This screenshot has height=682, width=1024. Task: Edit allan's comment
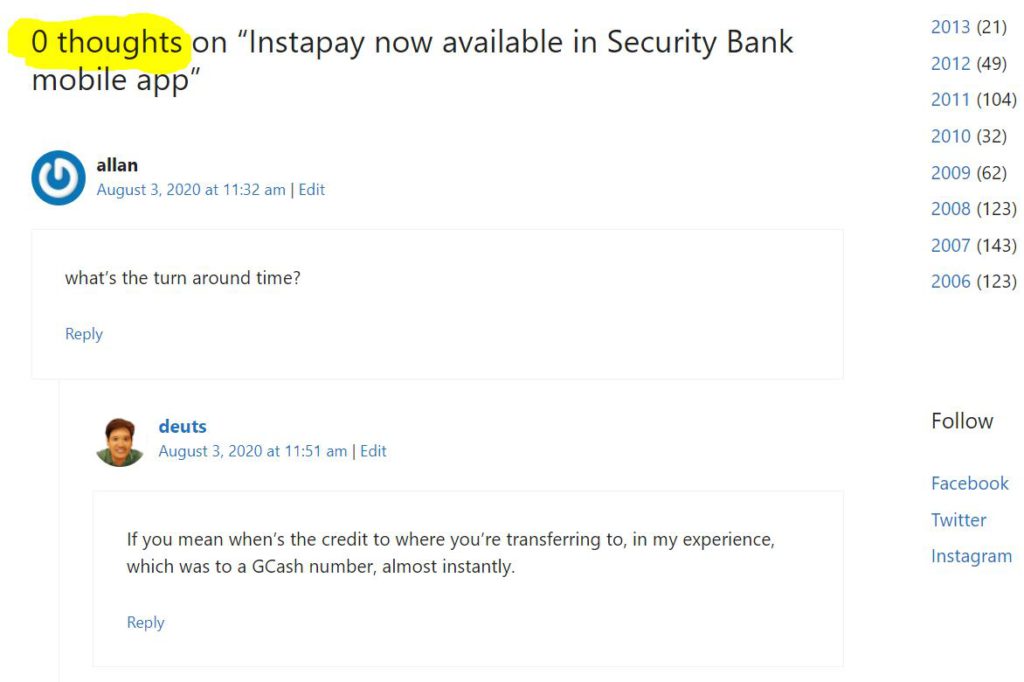(311, 190)
